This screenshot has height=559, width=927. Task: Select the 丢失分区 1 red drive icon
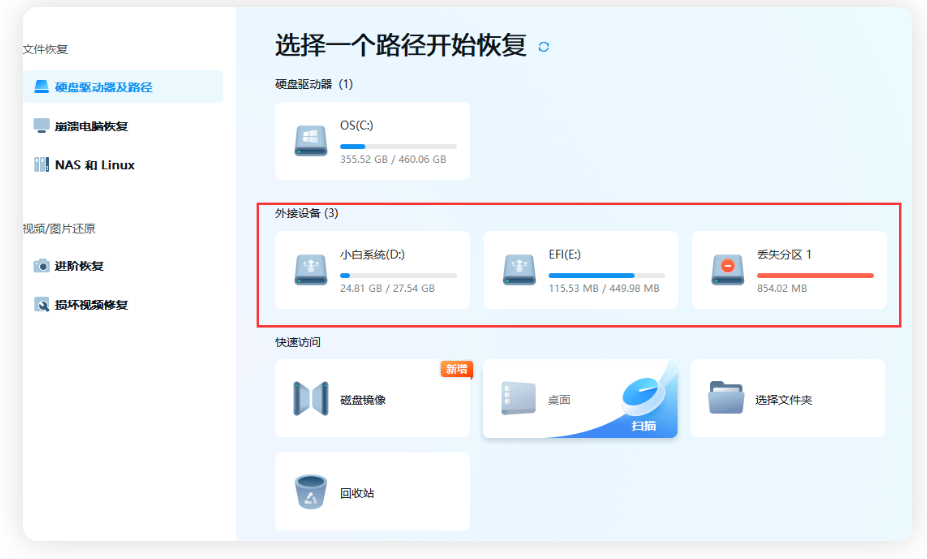(x=728, y=270)
